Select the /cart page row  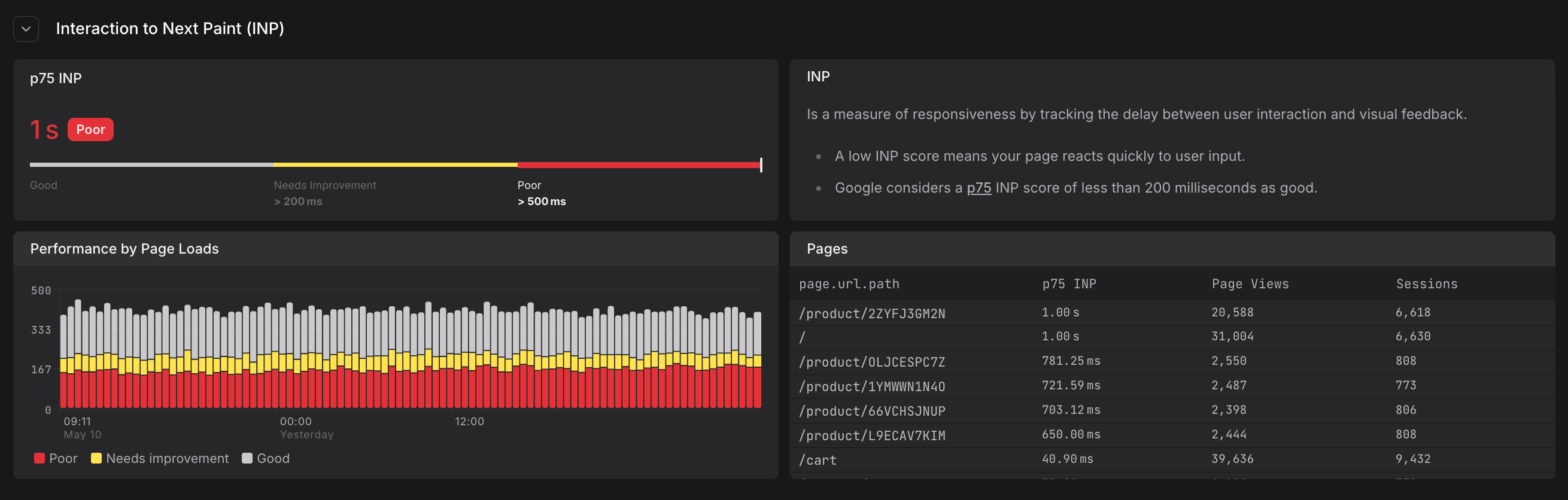point(1172,460)
